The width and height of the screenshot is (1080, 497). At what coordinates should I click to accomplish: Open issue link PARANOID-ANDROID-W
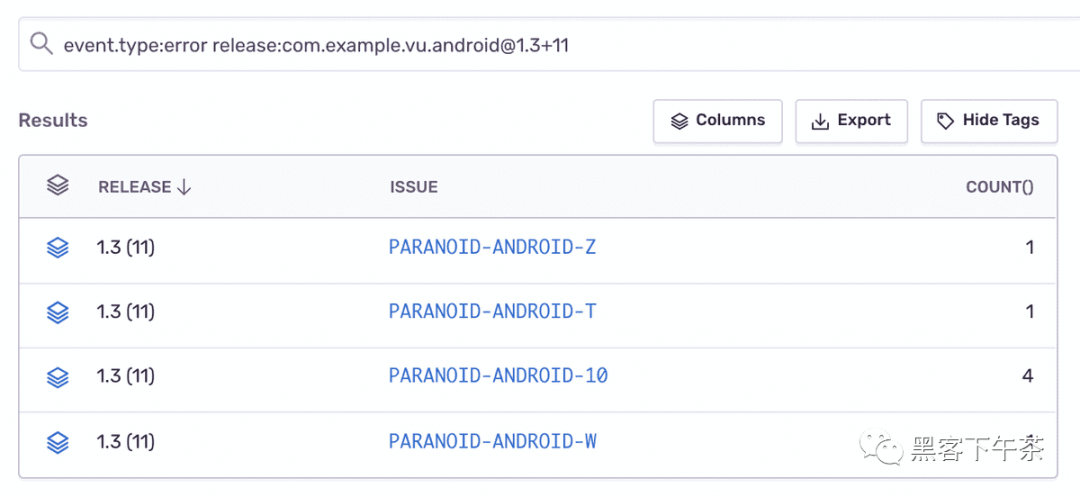coord(492,441)
